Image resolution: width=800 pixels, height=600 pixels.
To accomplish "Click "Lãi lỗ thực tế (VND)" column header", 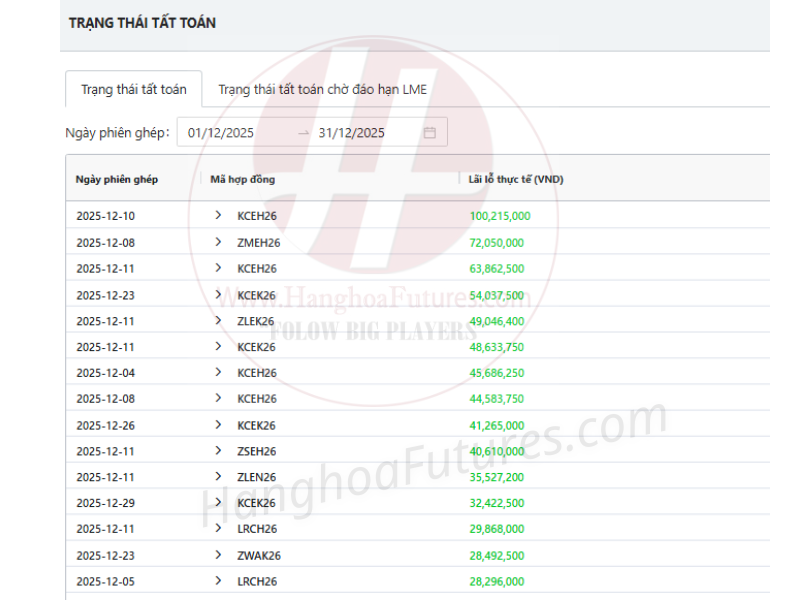I will point(517,179).
